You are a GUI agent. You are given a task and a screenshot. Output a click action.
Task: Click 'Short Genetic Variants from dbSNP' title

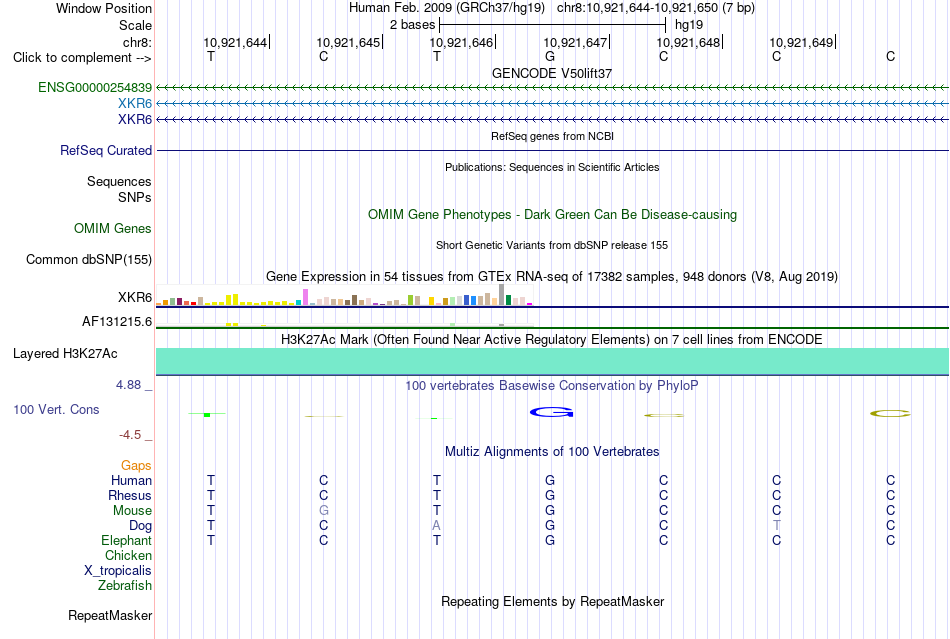point(552,245)
